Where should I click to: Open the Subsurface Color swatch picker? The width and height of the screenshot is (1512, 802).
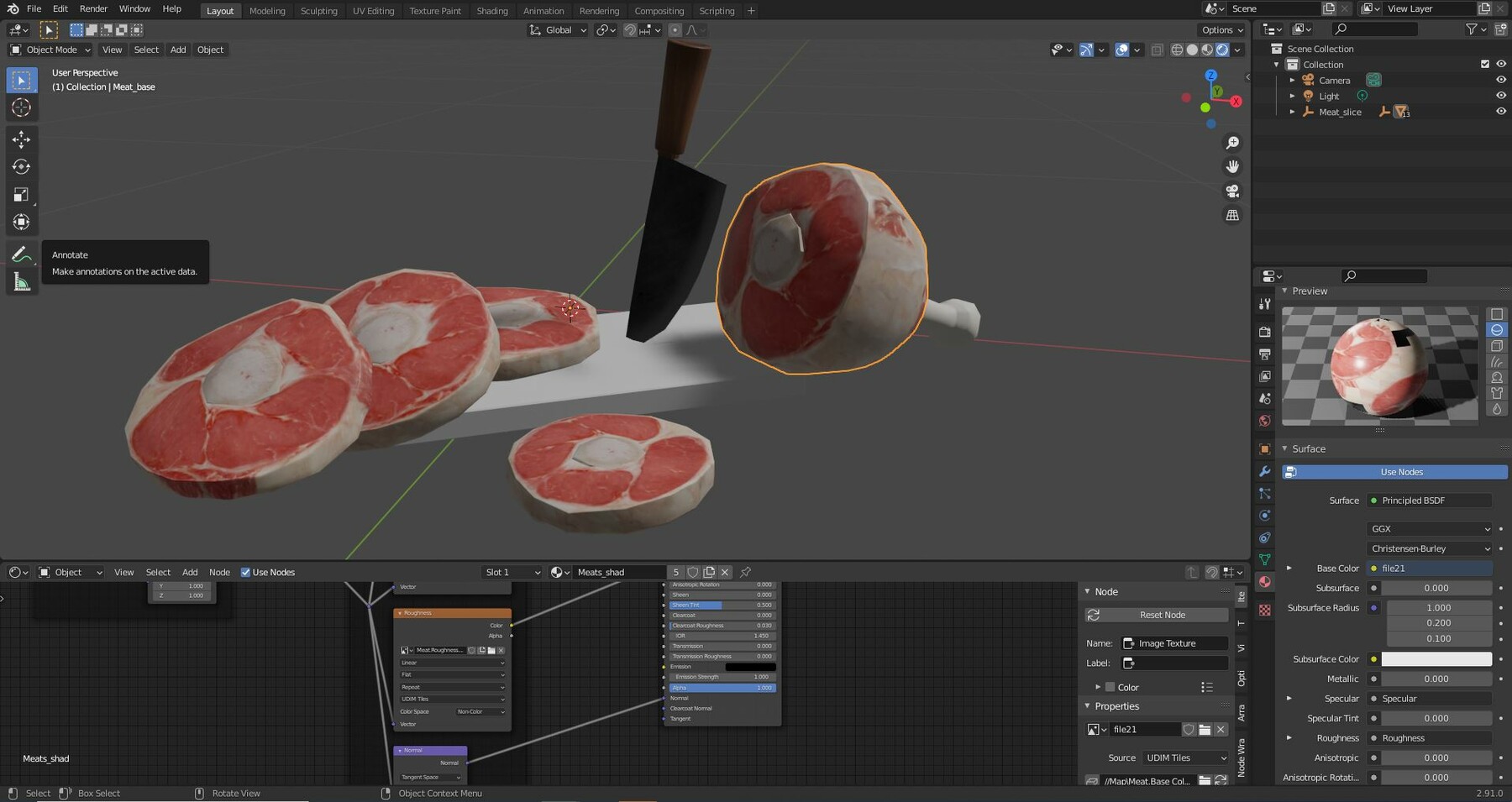coord(1436,658)
